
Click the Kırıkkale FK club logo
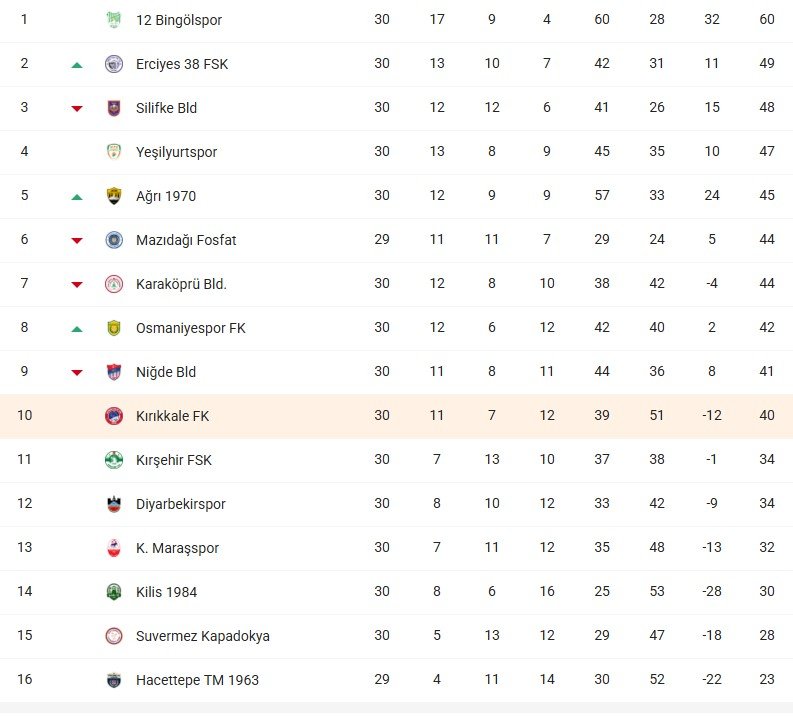[113, 416]
